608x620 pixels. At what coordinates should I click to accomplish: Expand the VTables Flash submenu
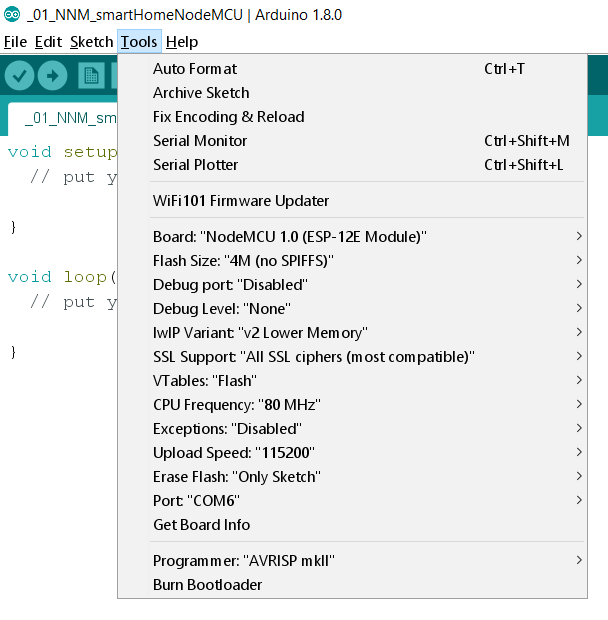352,381
